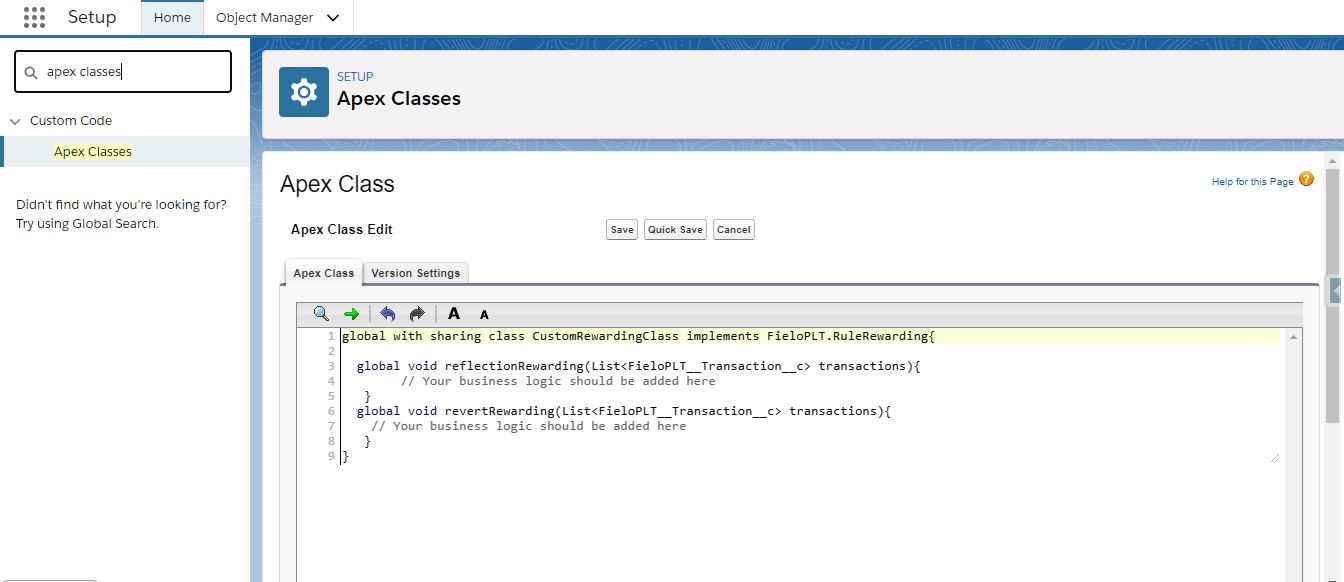Screen dimensions: 1344x582
Task: Cancel the Apex class edit
Action: (x=733, y=230)
